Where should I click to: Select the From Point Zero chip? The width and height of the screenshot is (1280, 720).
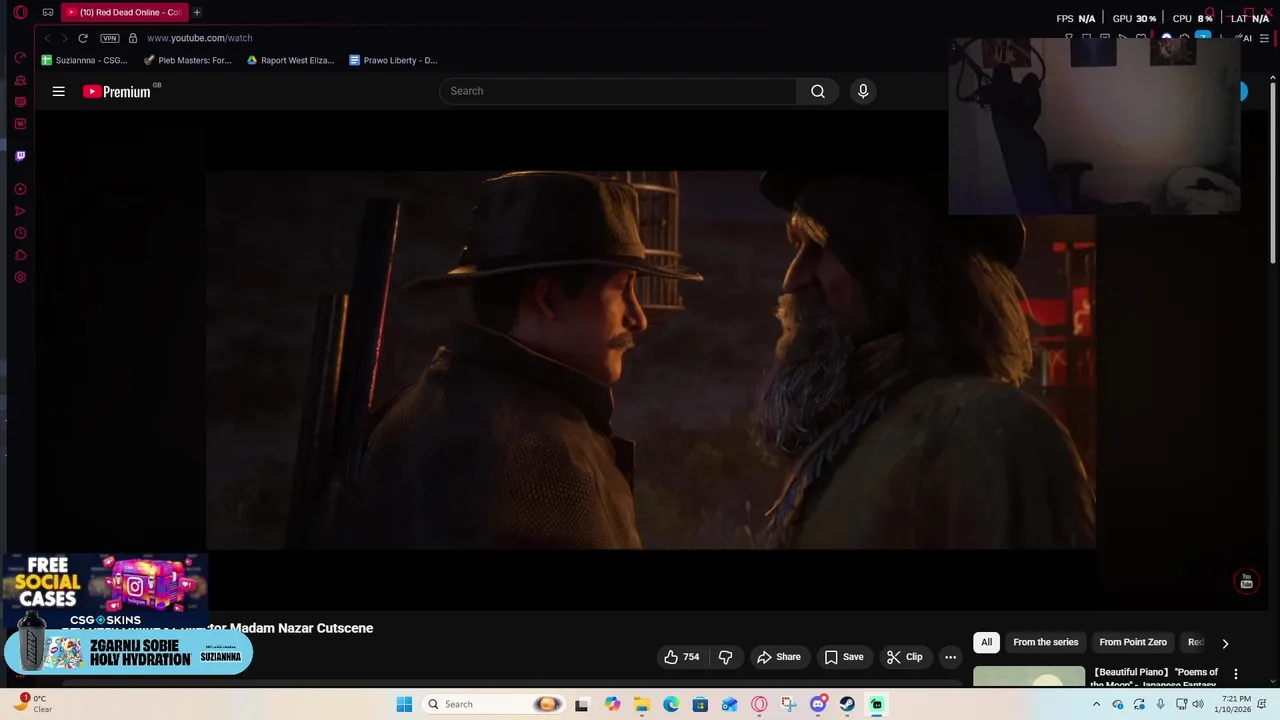click(1133, 642)
